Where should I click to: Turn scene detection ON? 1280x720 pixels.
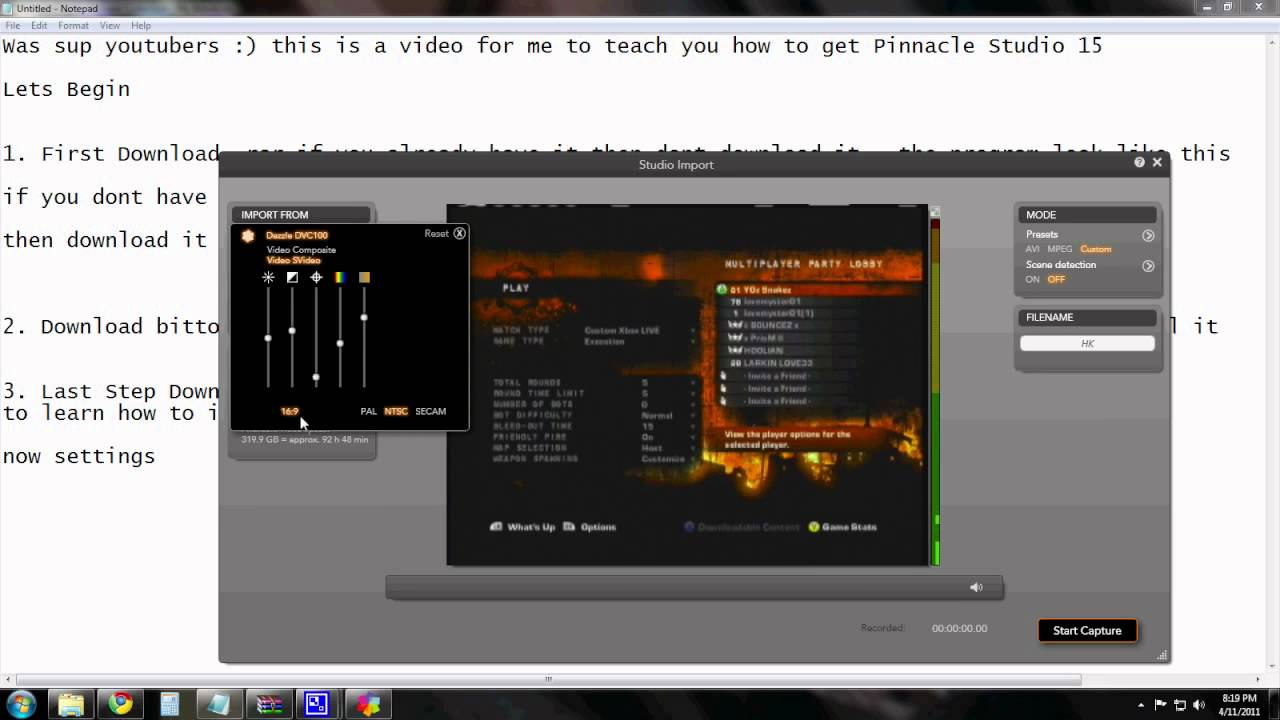coord(1032,279)
